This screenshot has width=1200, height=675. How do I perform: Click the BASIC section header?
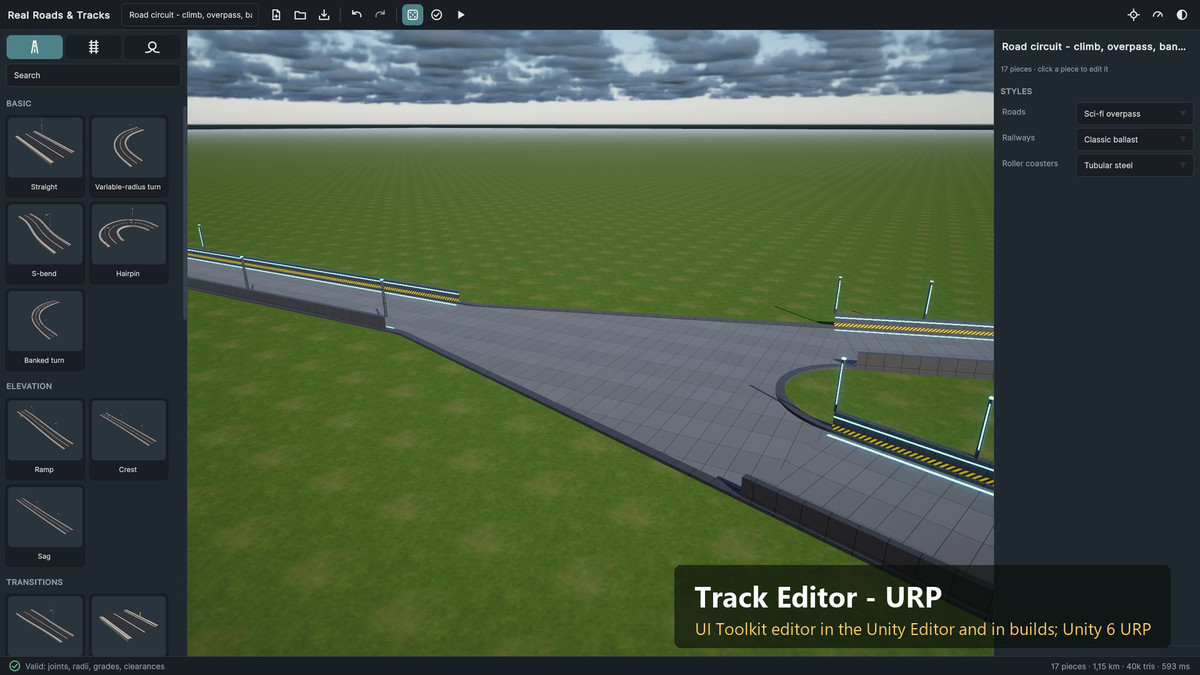tap(19, 104)
